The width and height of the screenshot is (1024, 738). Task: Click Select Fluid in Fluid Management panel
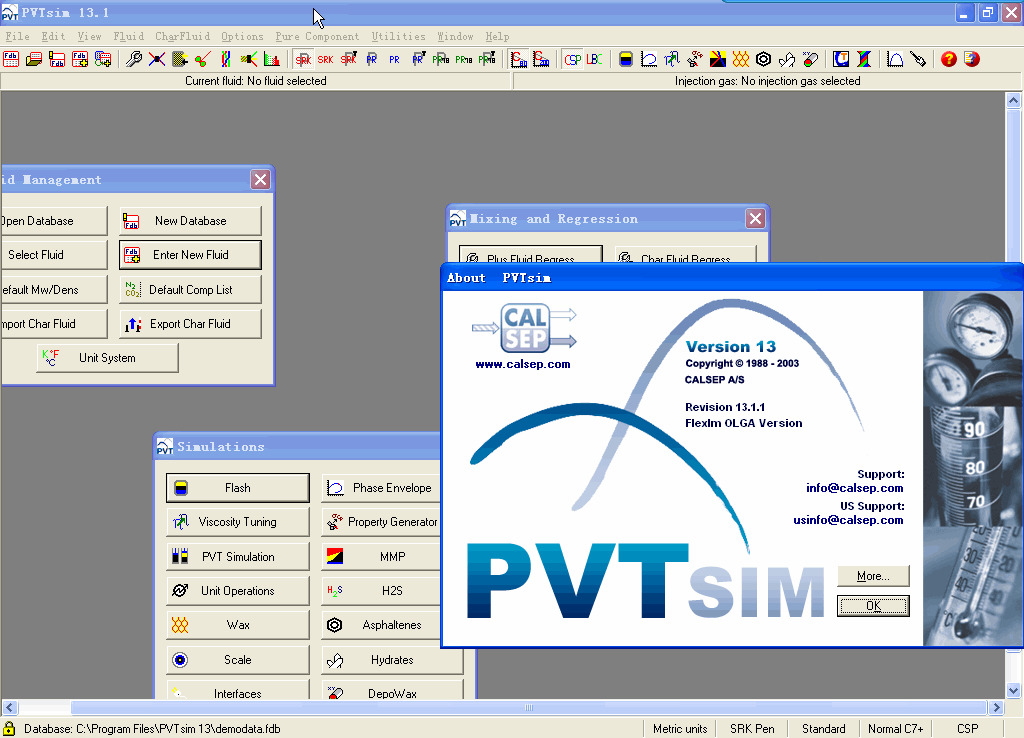point(54,255)
